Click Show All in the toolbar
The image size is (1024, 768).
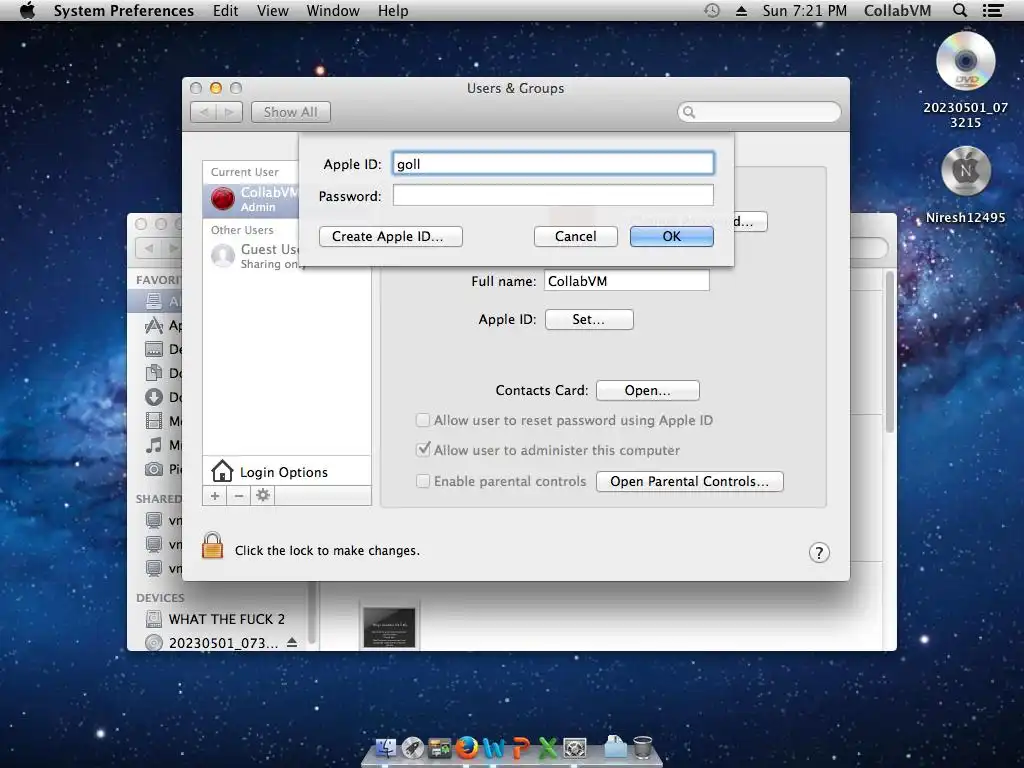click(291, 112)
